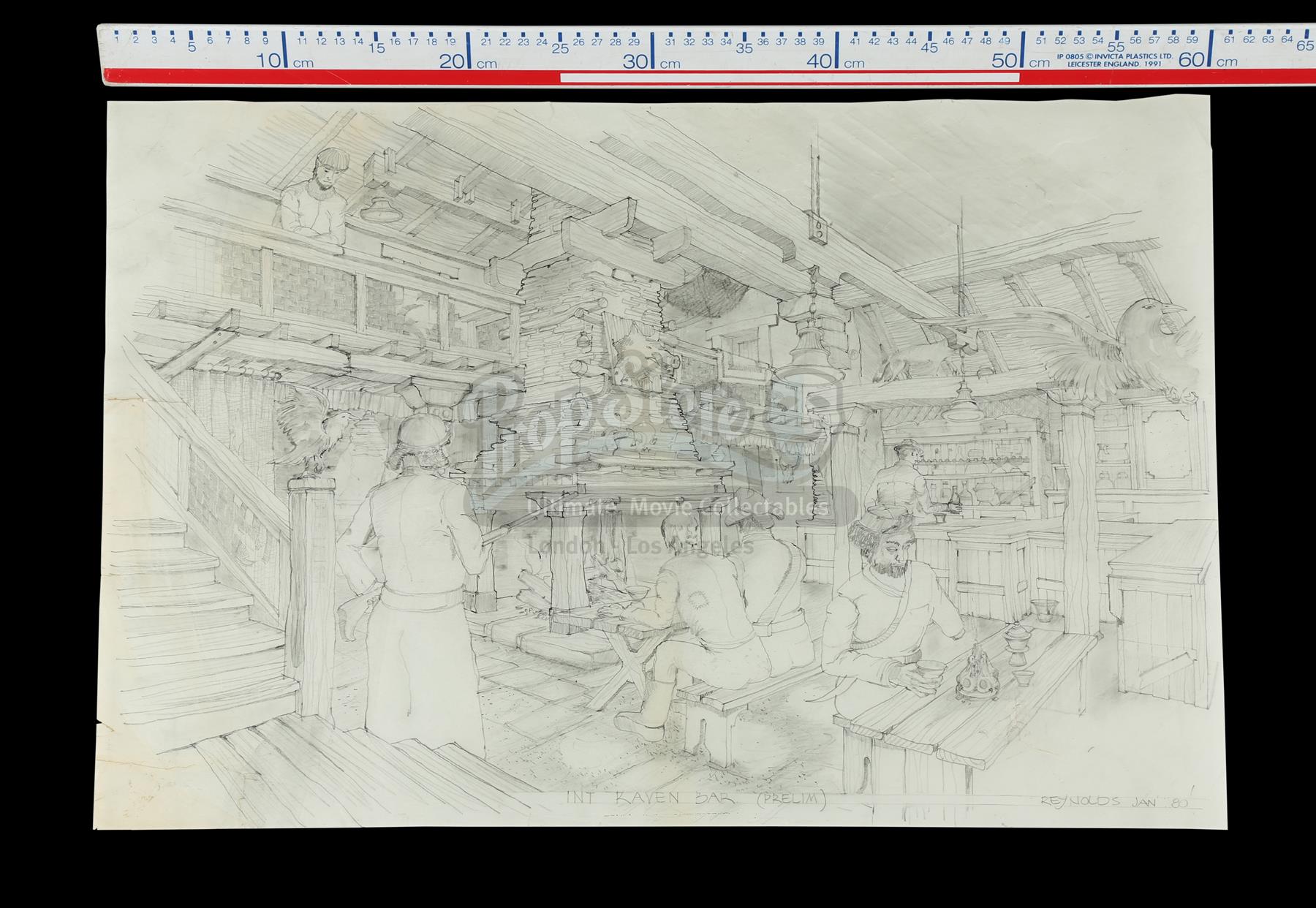This screenshot has height=908, width=1316.
Task: Click the '45' number on the ruler
Action: click(x=929, y=48)
